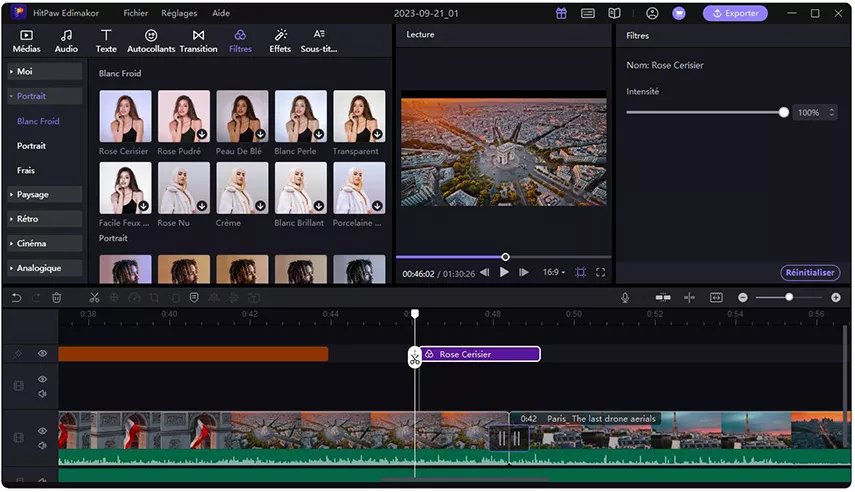Open the gift box icon
855x492 pixels.
561,14
